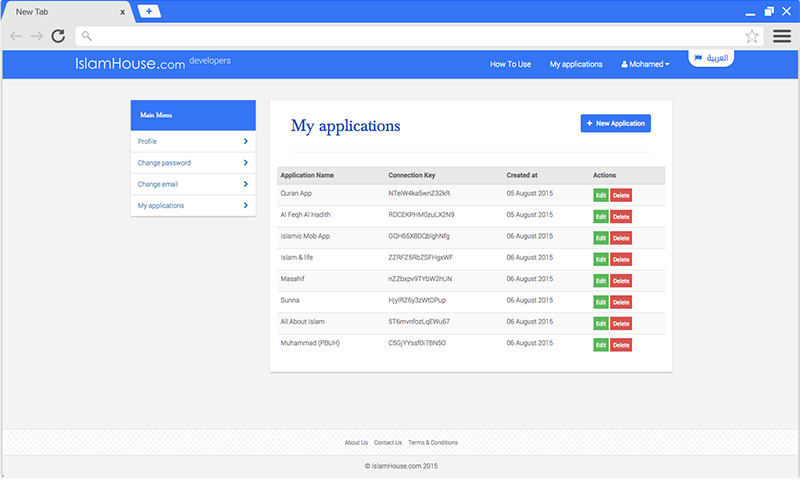Edit the Muhammad (PBUH) application
This screenshot has height=480, width=800.
tap(601, 345)
